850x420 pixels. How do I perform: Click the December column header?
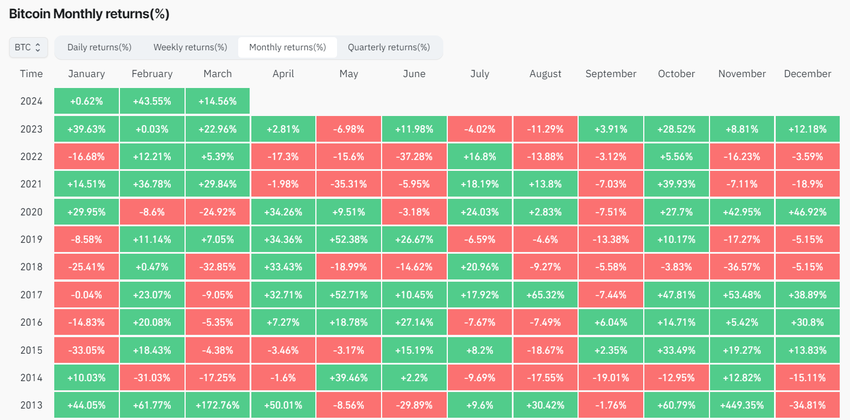click(807, 74)
